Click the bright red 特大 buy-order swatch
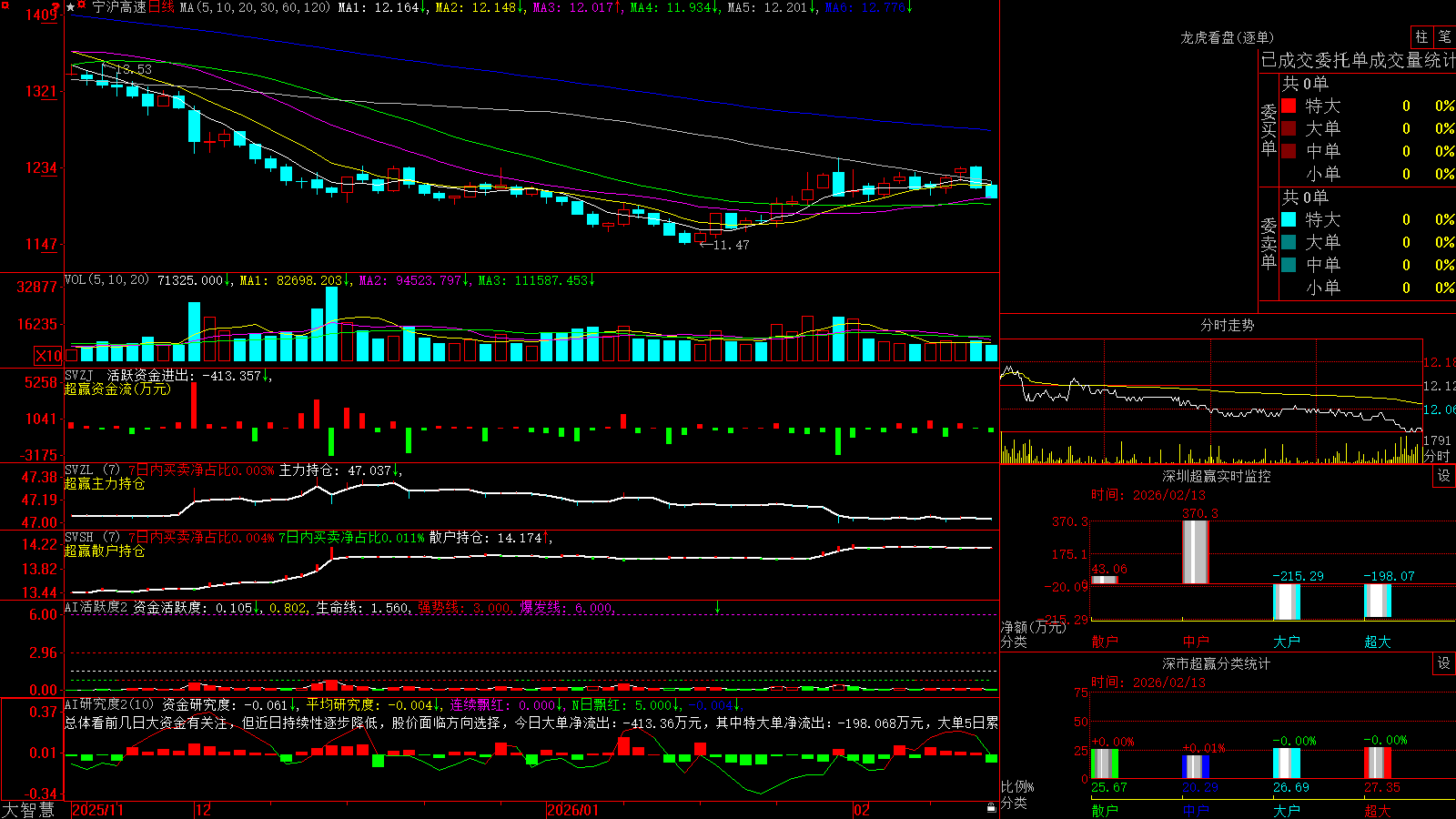The image size is (1456, 819). tap(1289, 106)
